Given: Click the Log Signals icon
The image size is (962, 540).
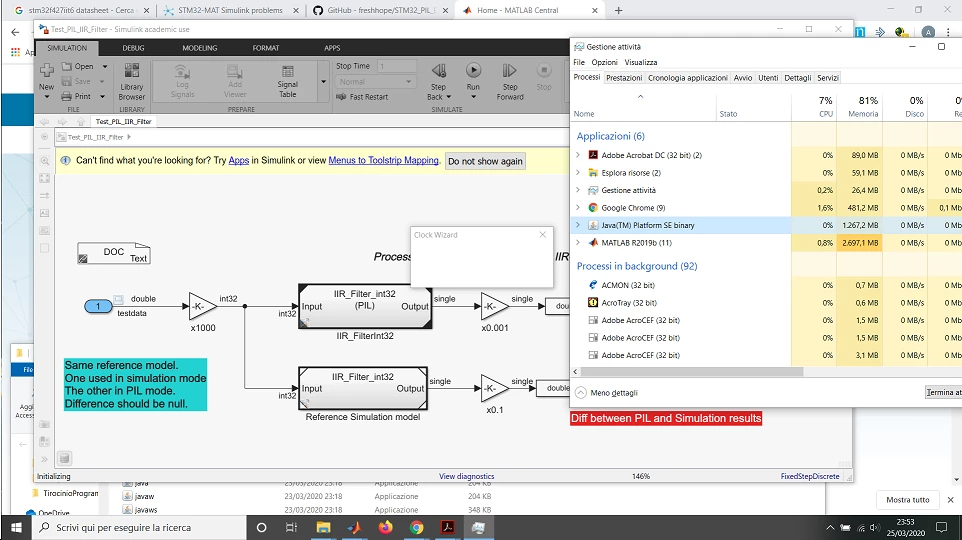Looking at the screenshot, I should point(182,82).
